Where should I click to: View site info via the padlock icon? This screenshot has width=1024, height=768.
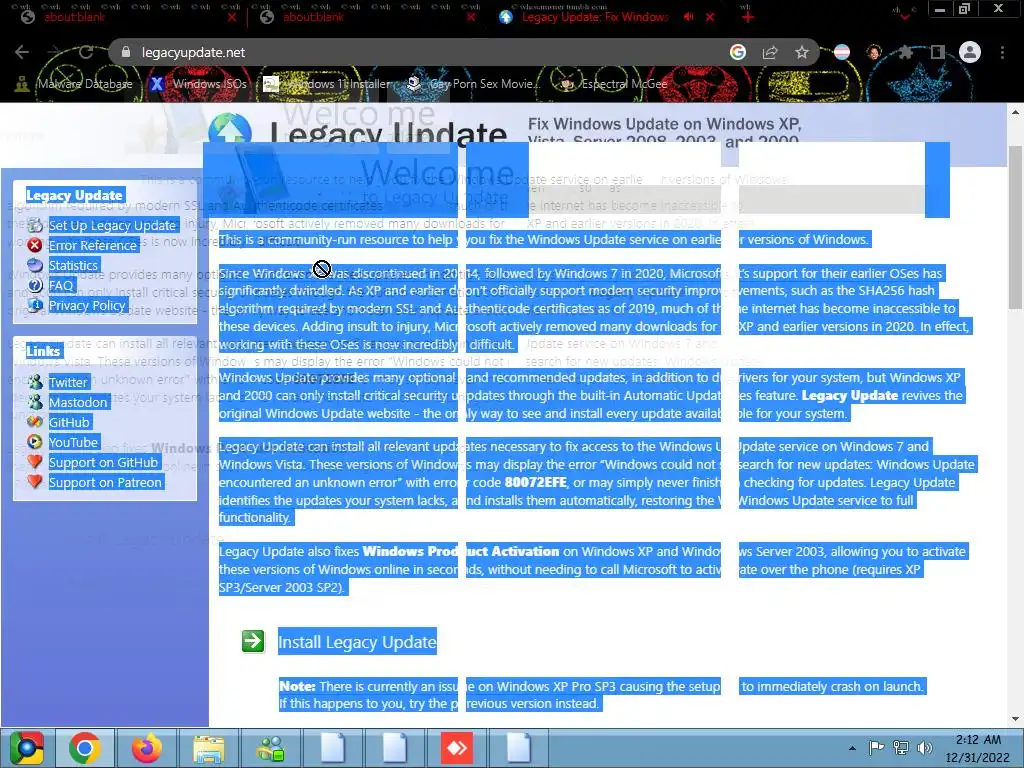tap(126, 52)
